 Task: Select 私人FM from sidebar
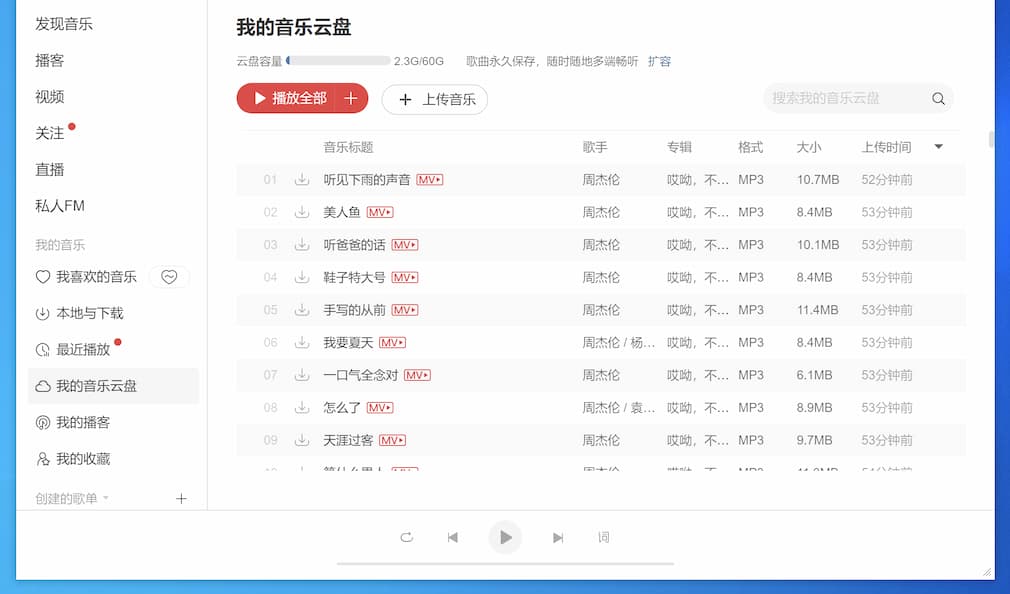(x=60, y=206)
